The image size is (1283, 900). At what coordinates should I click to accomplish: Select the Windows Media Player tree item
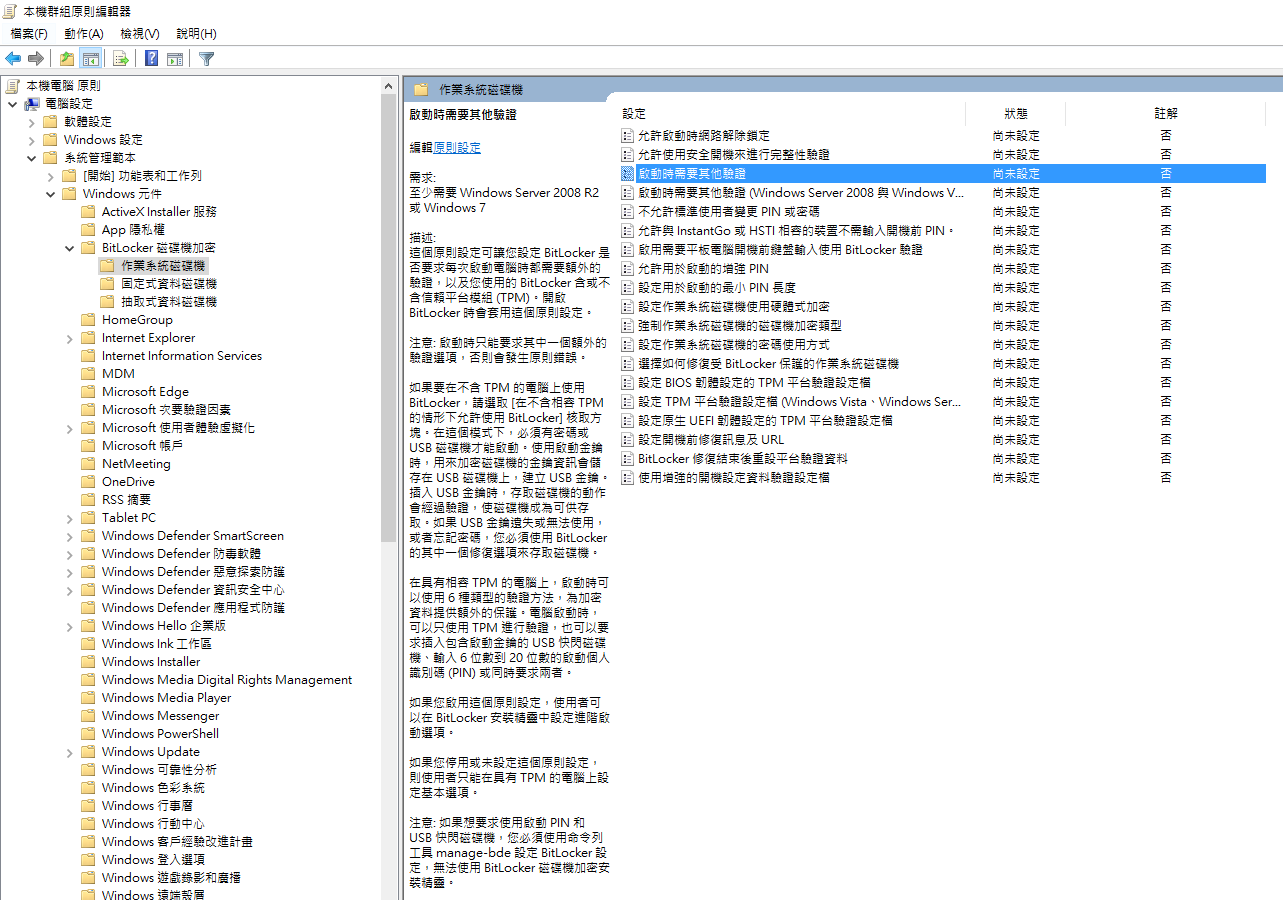[166, 698]
